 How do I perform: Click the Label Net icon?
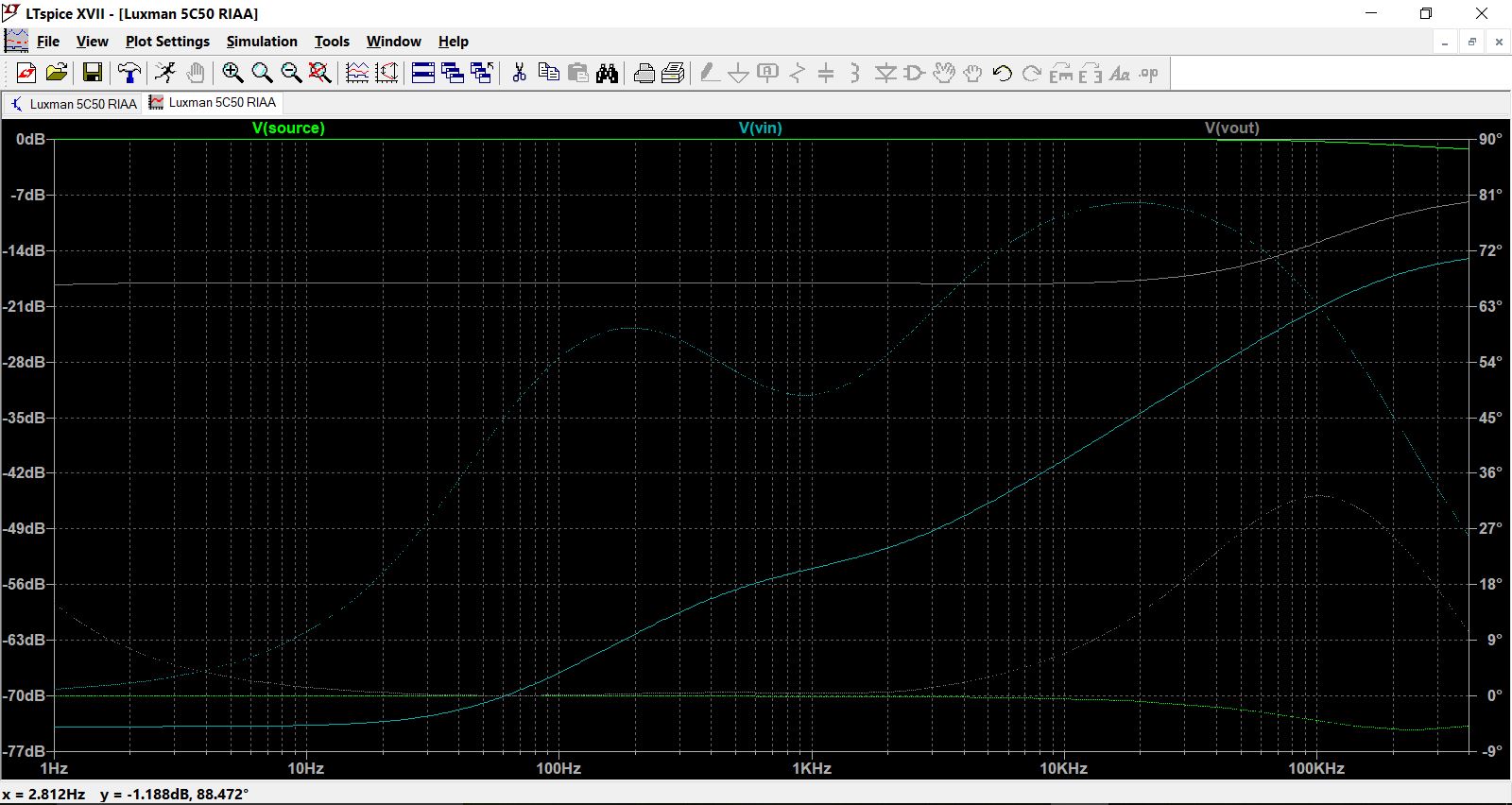point(768,73)
